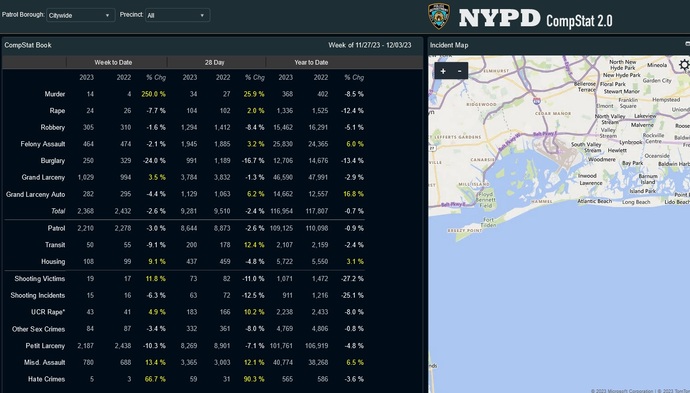Viewport: 690px width, 393px height.
Task: Click the Microsoft copyright map attribution
Action: (x=622, y=391)
